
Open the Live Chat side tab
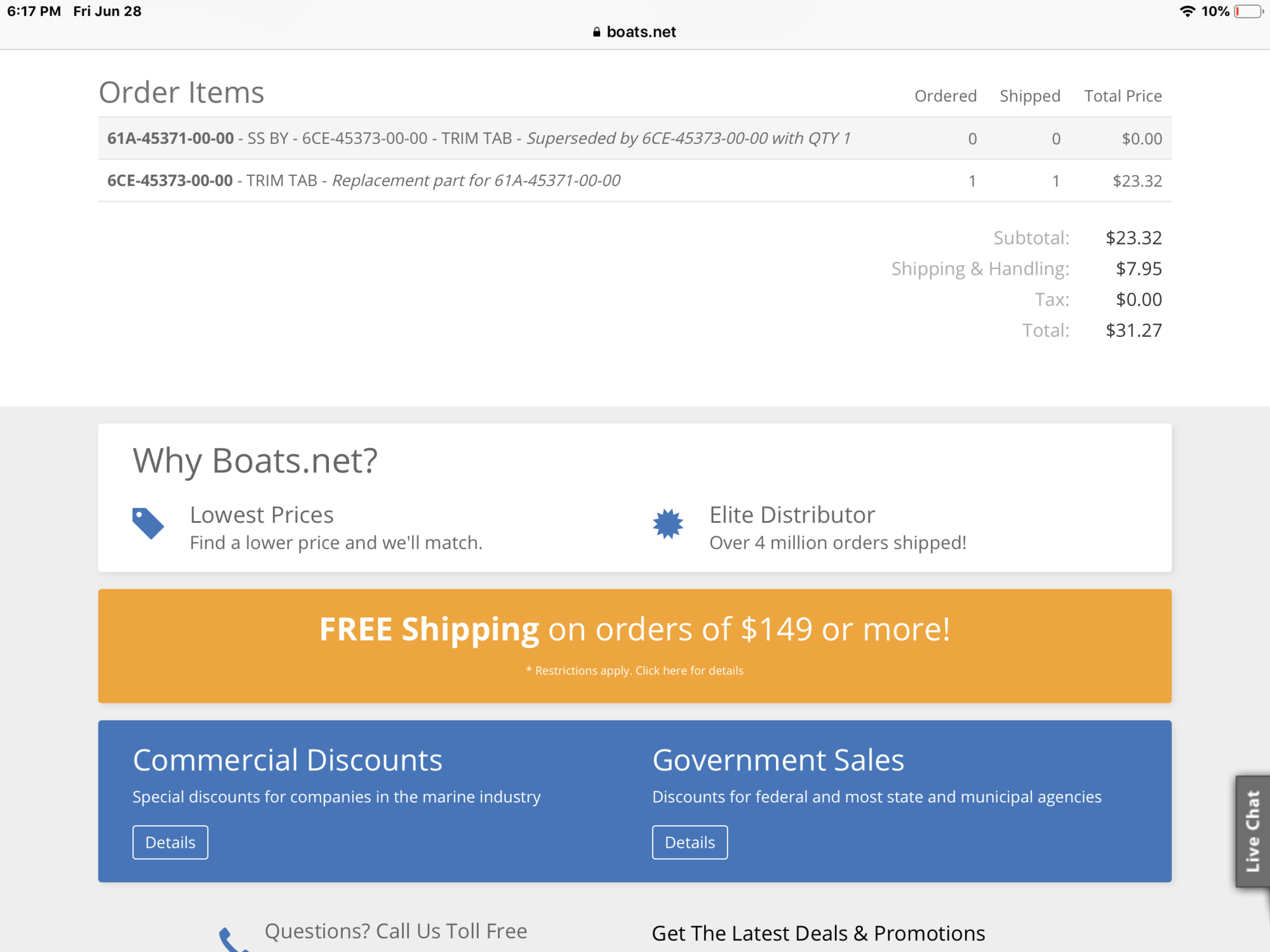pyautogui.click(x=1252, y=831)
